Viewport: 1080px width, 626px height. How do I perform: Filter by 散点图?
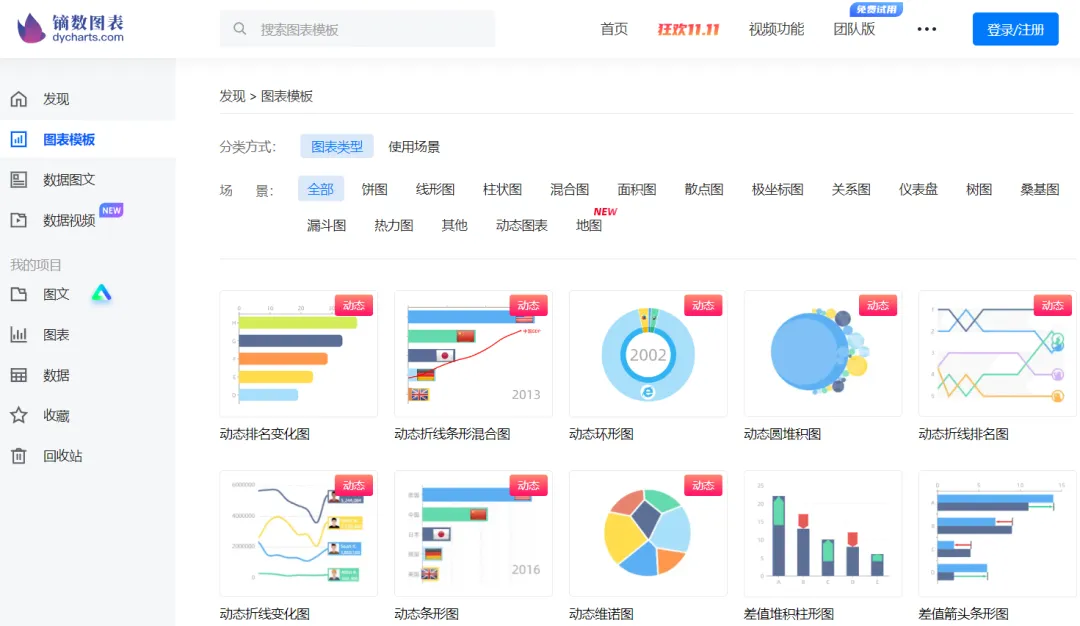click(704, 189)
